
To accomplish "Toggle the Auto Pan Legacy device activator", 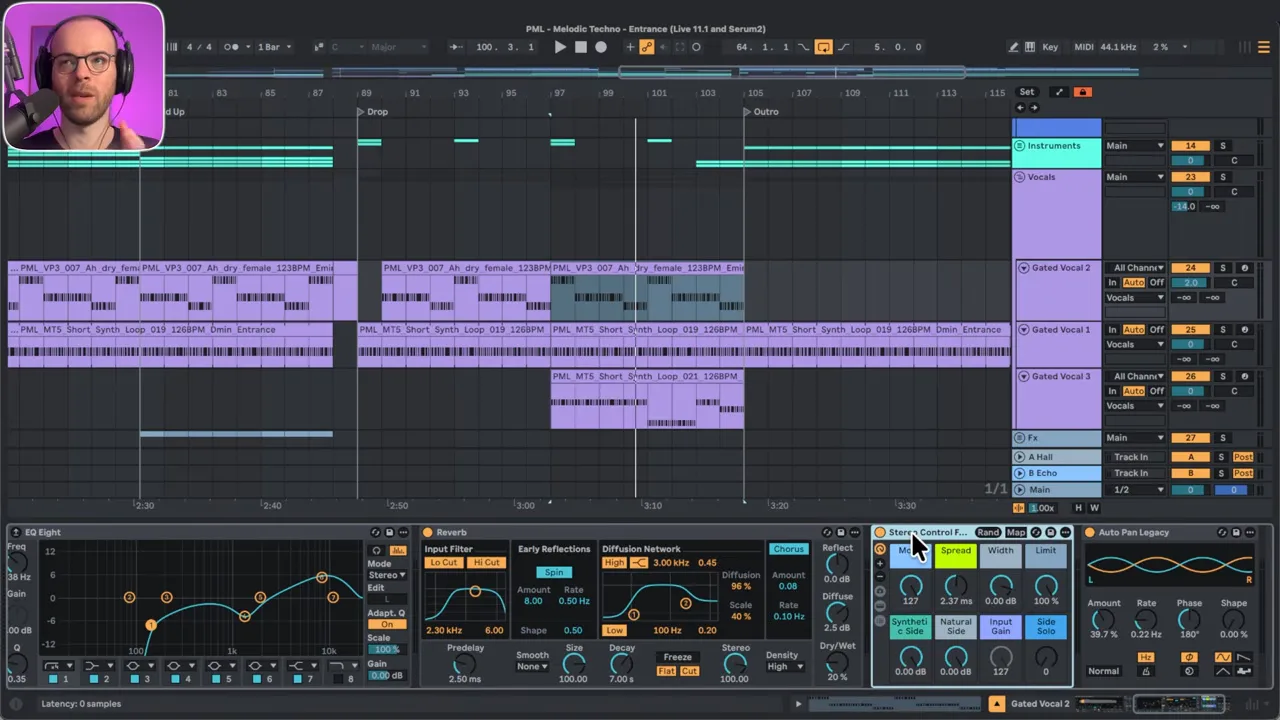I will (1090, 532).
